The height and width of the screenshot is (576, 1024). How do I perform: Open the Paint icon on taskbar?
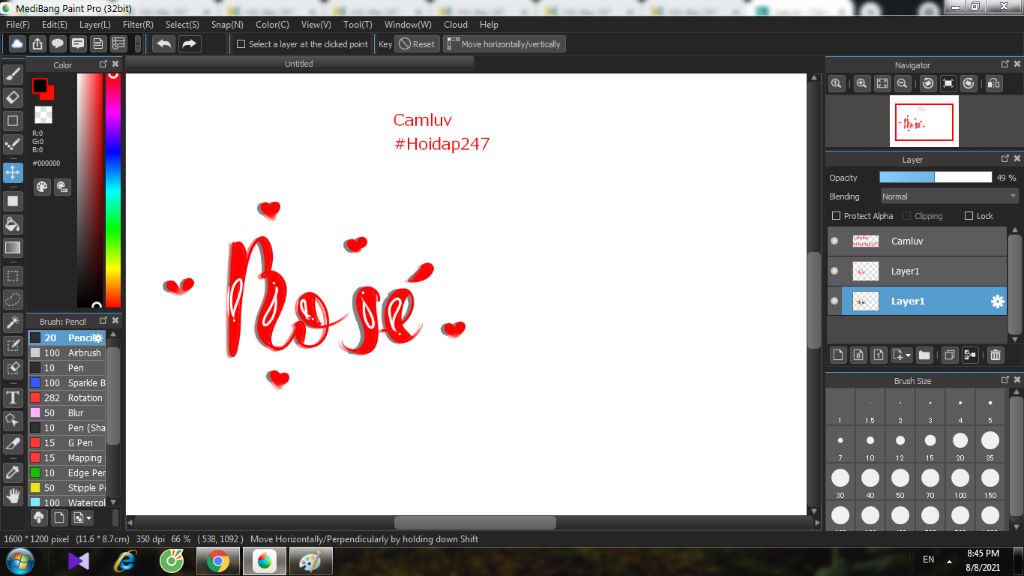click(310, 561)
